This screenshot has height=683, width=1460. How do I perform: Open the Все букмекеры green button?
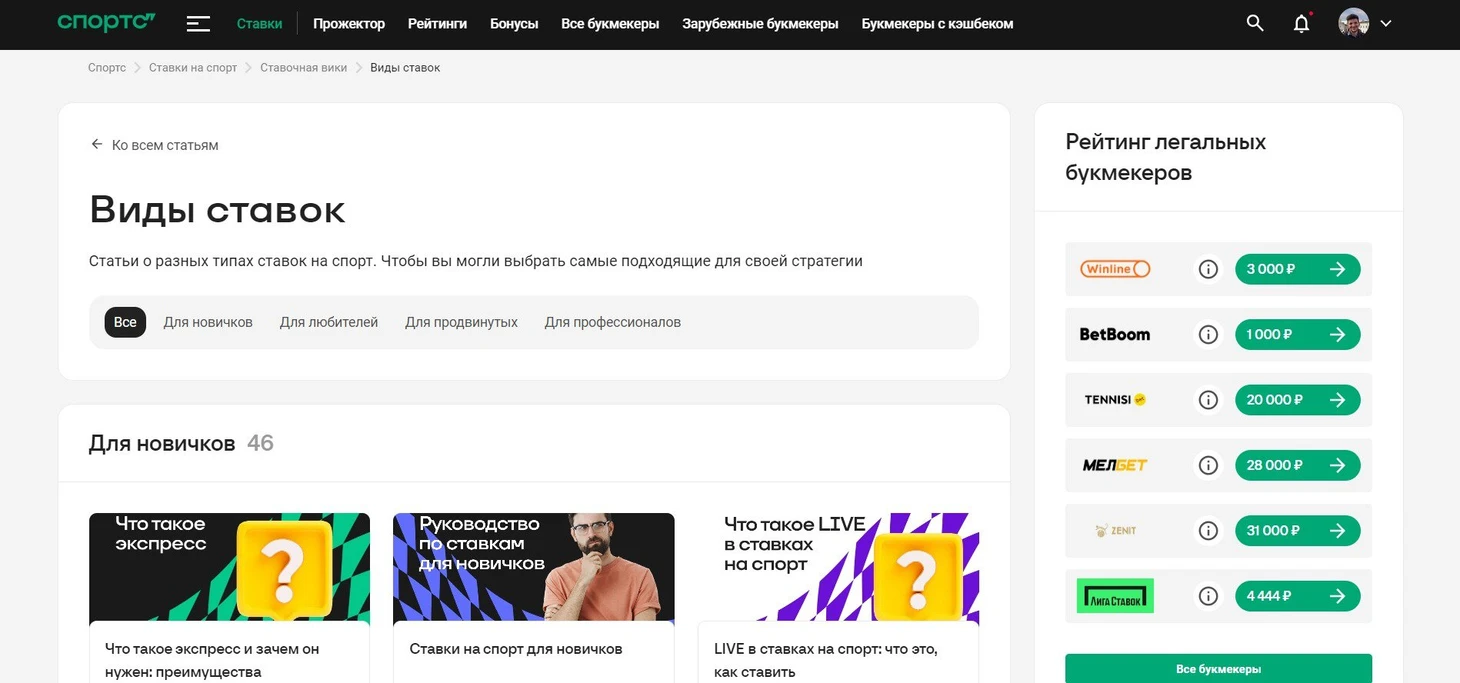click(1218, 668)
